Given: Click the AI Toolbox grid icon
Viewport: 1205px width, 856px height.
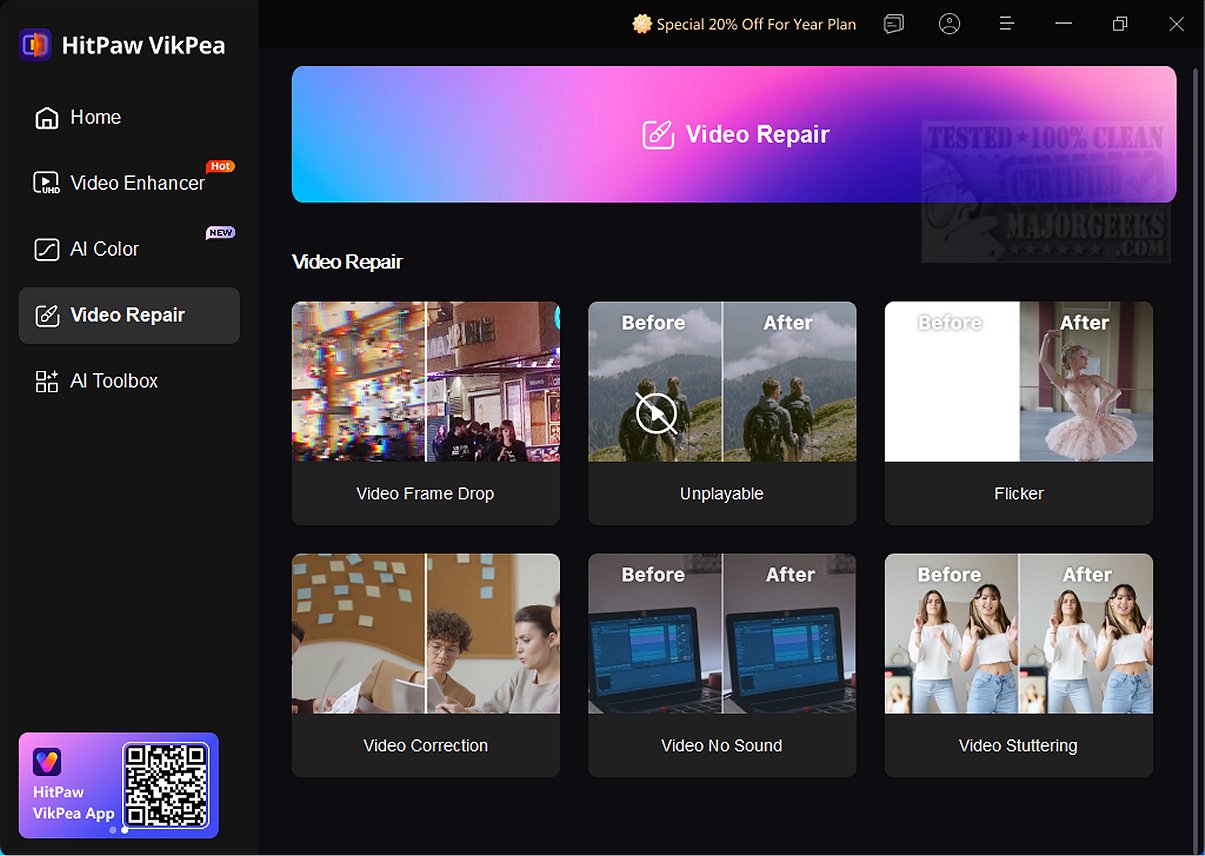Looking at the screenshot, I should (47, 381).
